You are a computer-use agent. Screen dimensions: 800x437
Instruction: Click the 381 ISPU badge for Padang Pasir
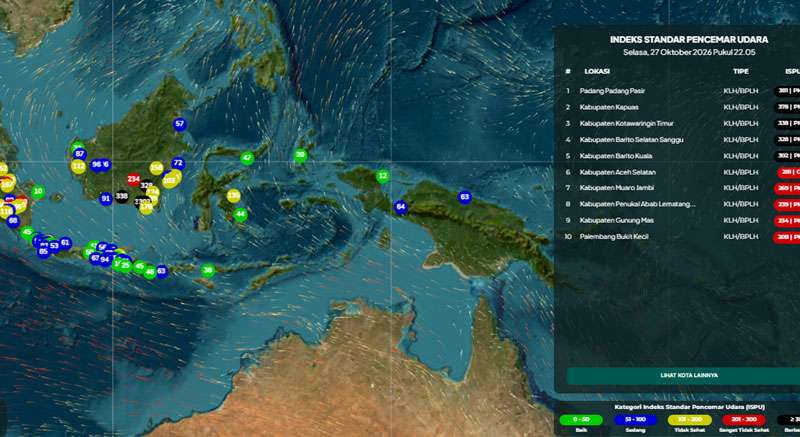[787, 91]
